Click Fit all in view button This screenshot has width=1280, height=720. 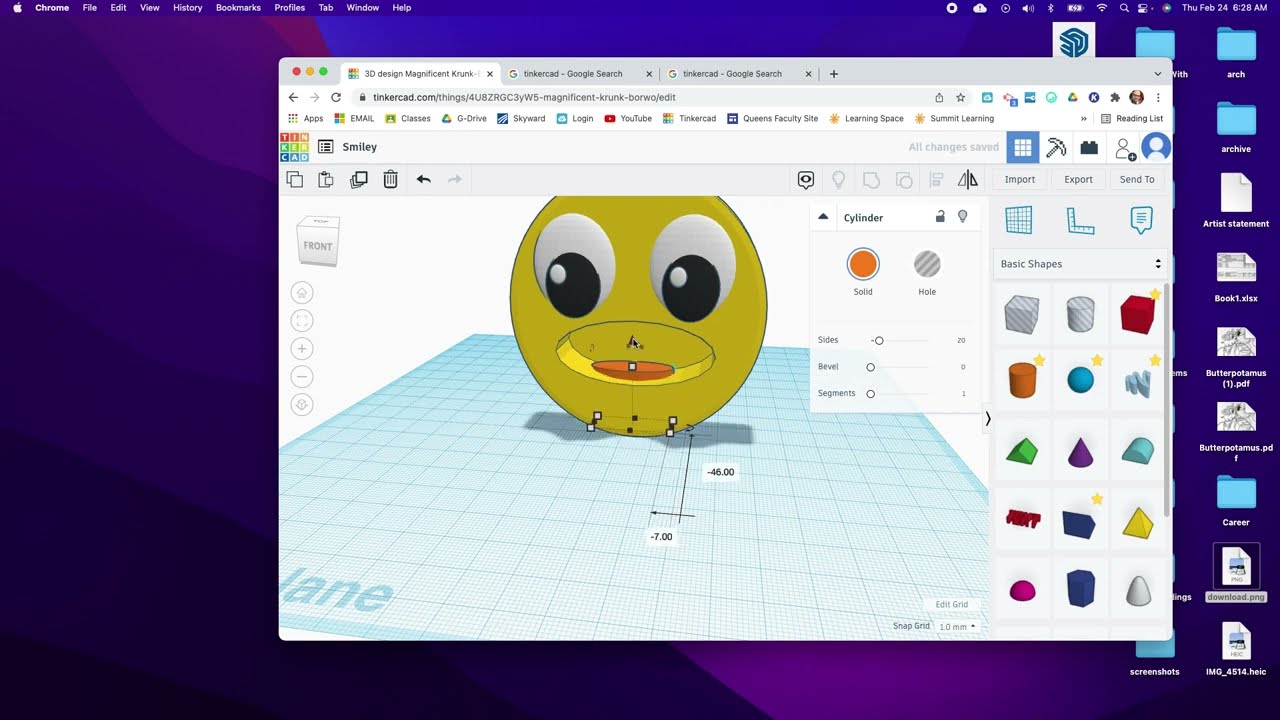pos(302,320)
